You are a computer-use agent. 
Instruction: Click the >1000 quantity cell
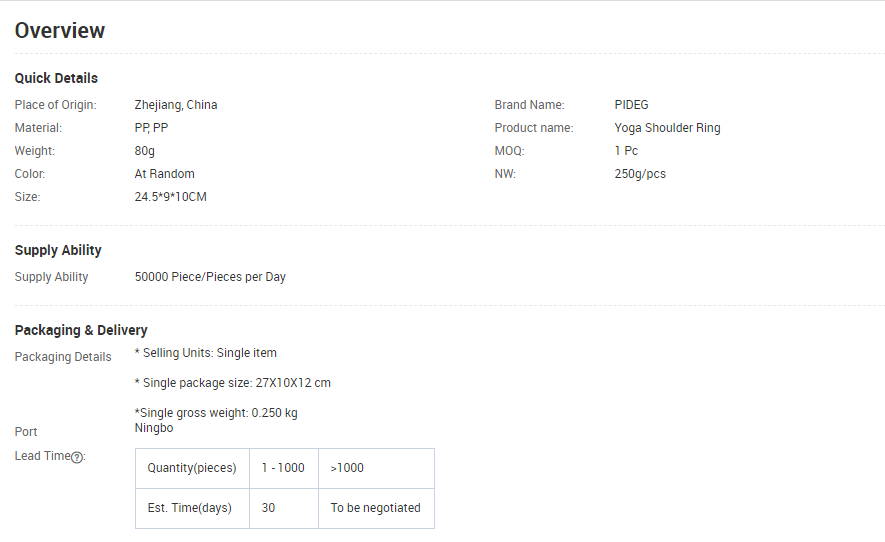tap(347, 468)
